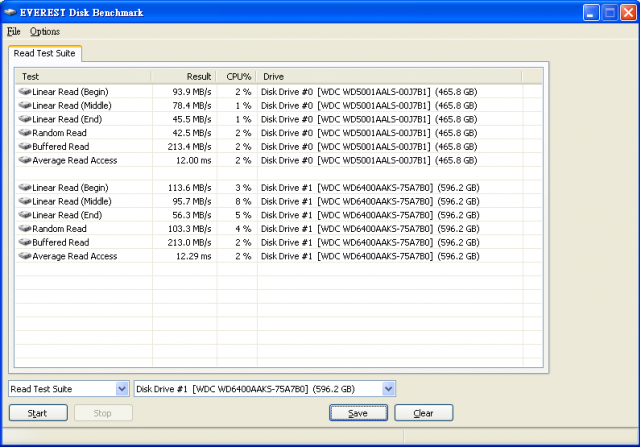Select the 45.5 MB/s result cell
640x447 pixels.
point(192,119)
